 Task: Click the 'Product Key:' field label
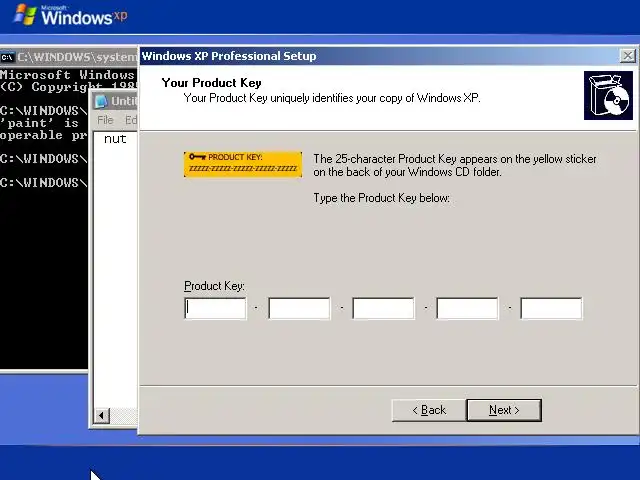click(x=214, y=286)
